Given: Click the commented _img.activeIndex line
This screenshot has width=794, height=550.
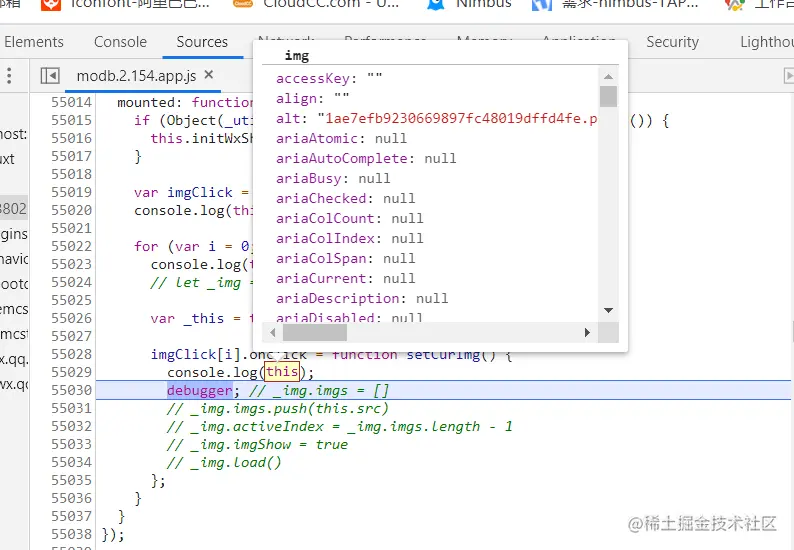Looking at the screenshot, I should [x=340, y=426].
